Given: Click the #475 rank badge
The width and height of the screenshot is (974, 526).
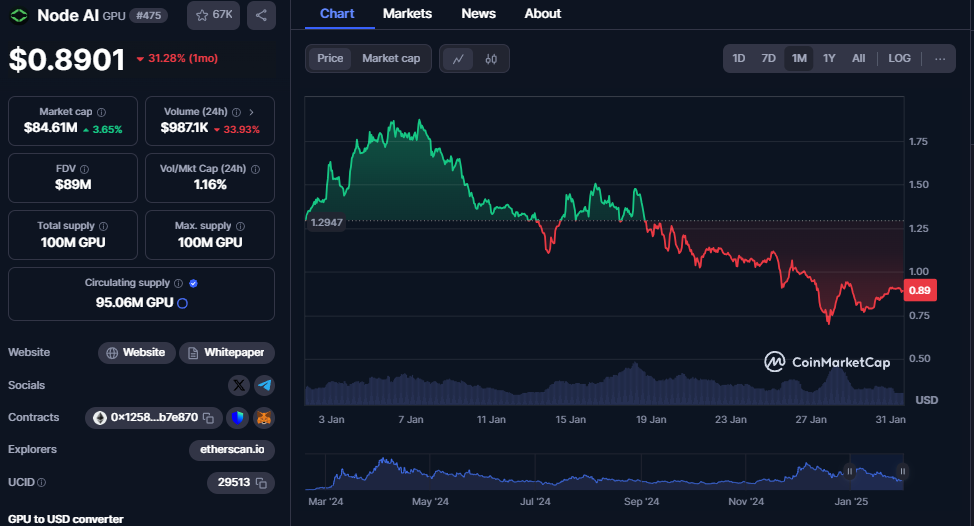Looking at the screenshot, I should (148, 16).
